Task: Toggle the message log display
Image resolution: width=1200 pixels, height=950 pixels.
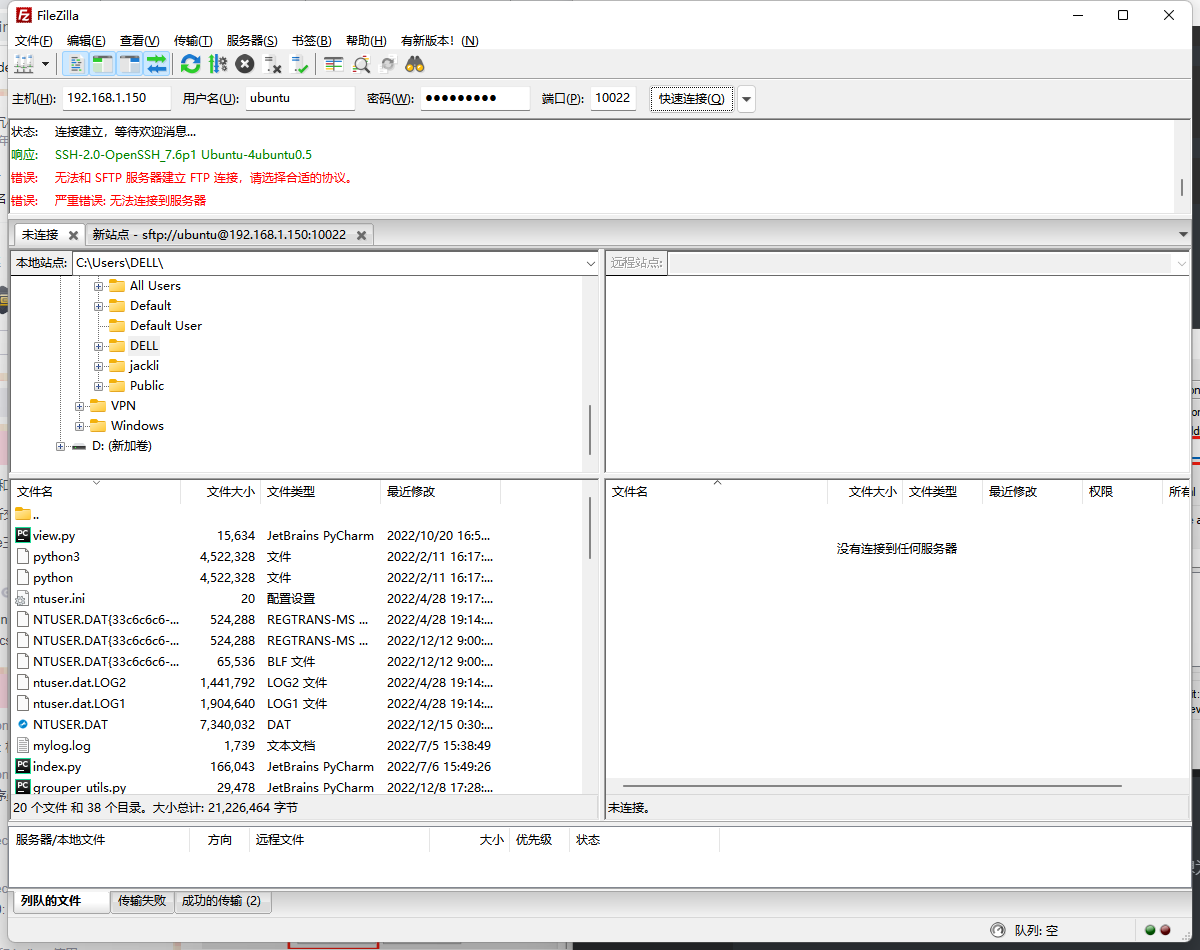Action: (76, 64)
